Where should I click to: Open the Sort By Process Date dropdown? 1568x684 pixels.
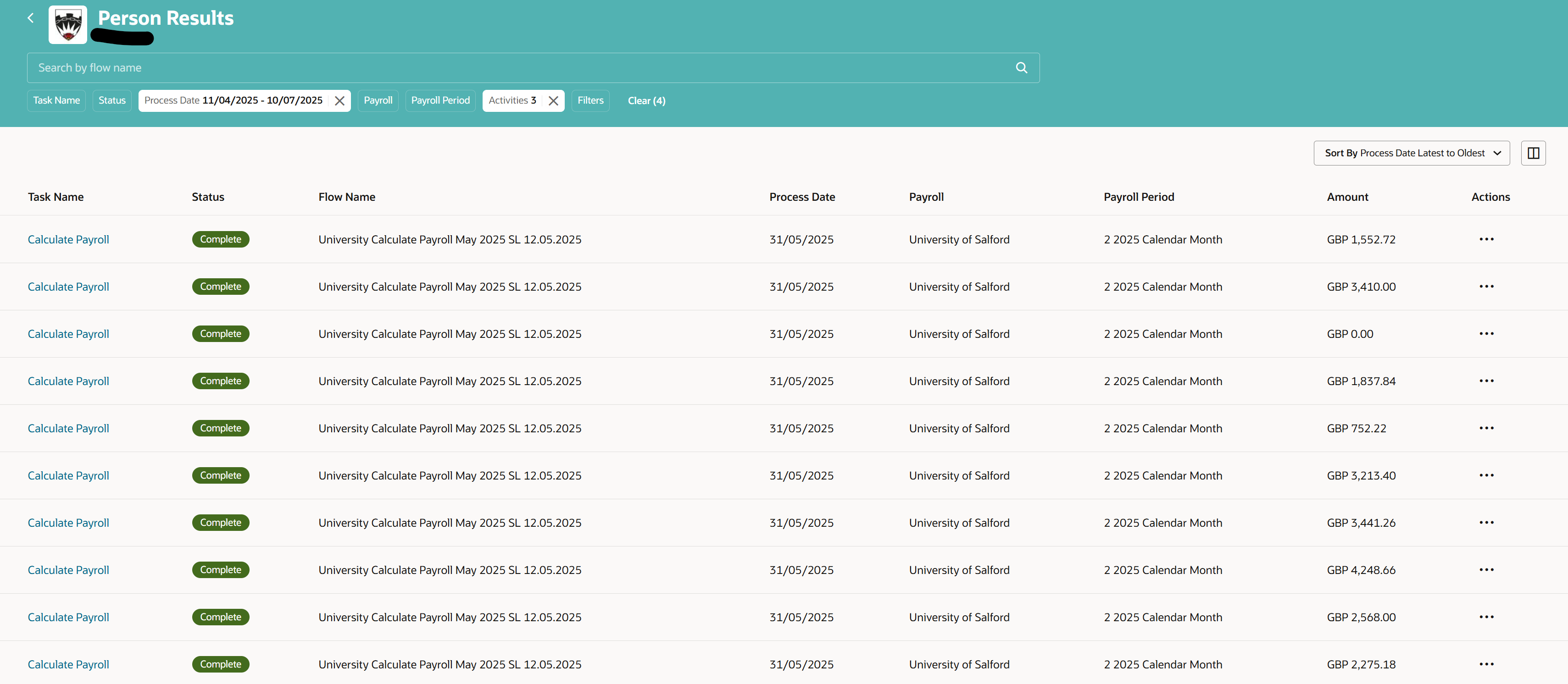1411,154
